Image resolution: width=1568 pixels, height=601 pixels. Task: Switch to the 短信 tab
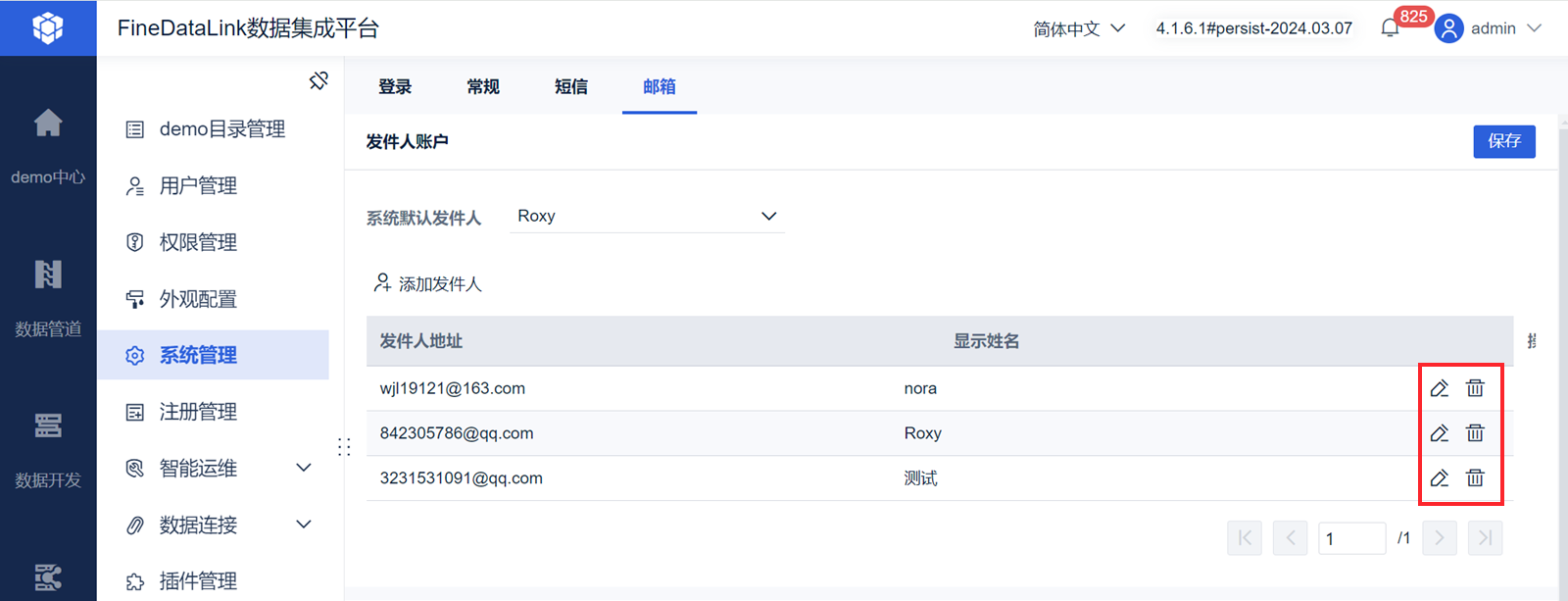(x=571, y=87)
